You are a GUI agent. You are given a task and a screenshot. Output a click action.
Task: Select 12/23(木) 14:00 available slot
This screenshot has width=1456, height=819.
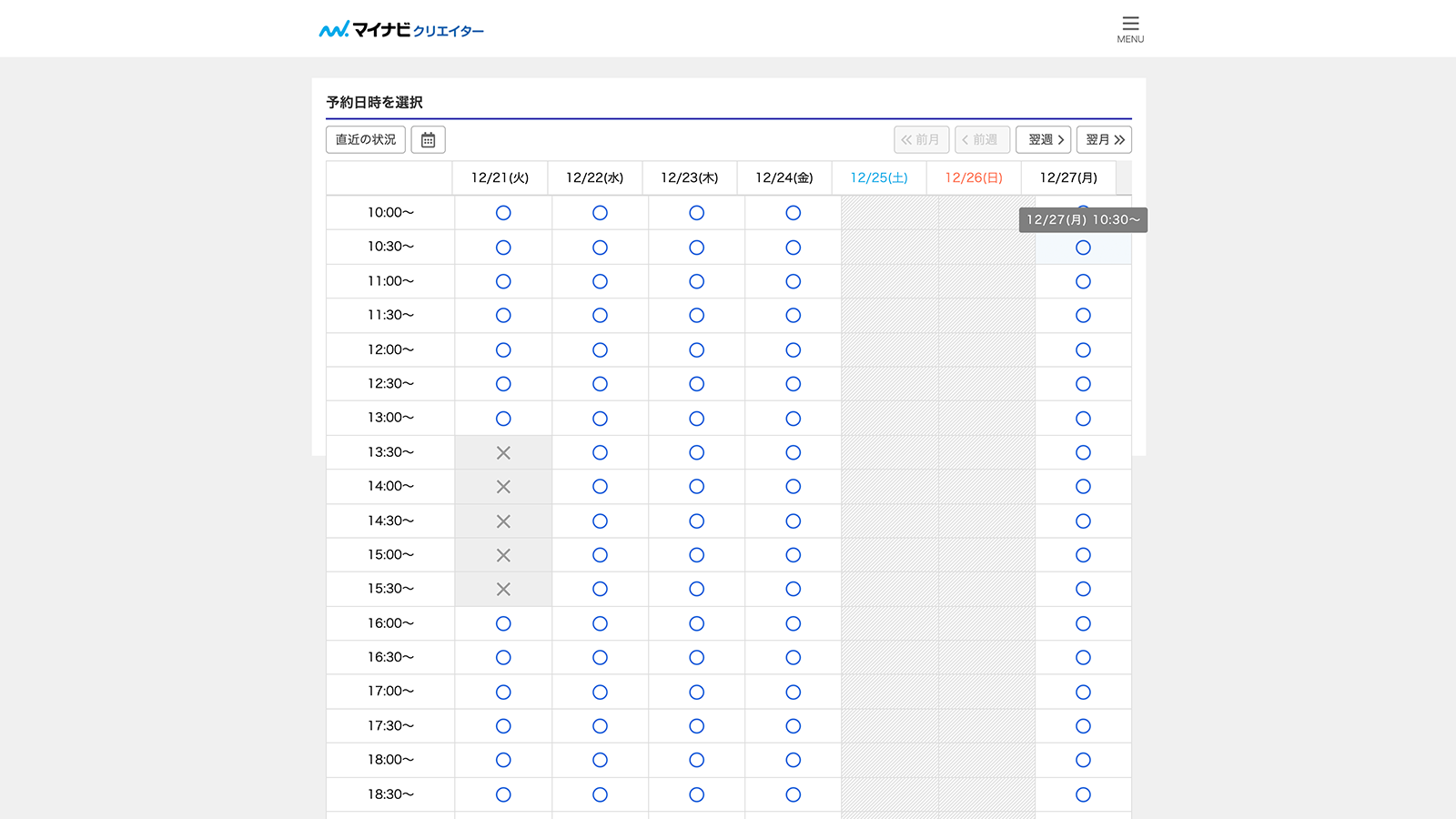pyautogui.click(x=696, y=487)
